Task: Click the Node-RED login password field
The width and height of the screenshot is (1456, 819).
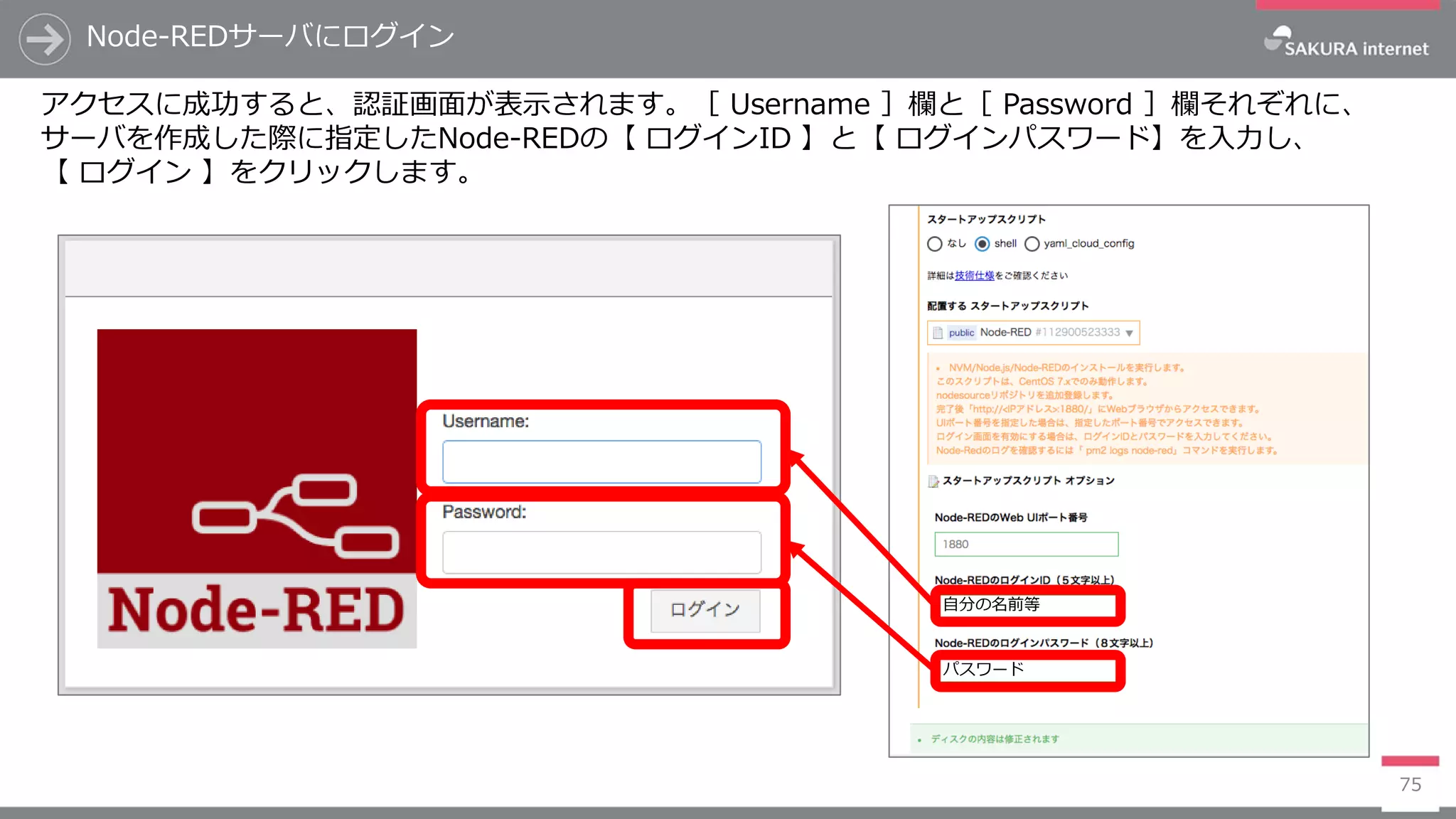Action: [1027, 670]
